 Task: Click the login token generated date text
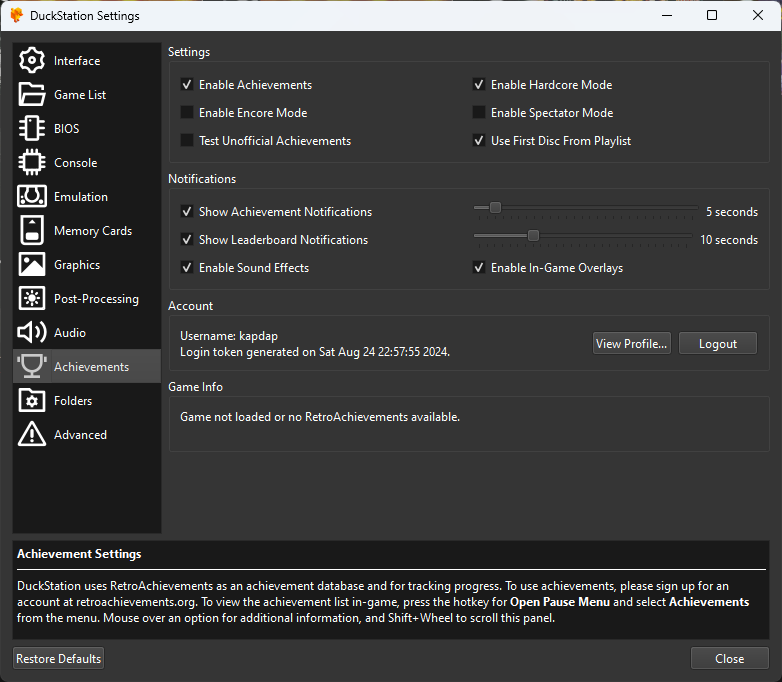click(x=315, y=352)
